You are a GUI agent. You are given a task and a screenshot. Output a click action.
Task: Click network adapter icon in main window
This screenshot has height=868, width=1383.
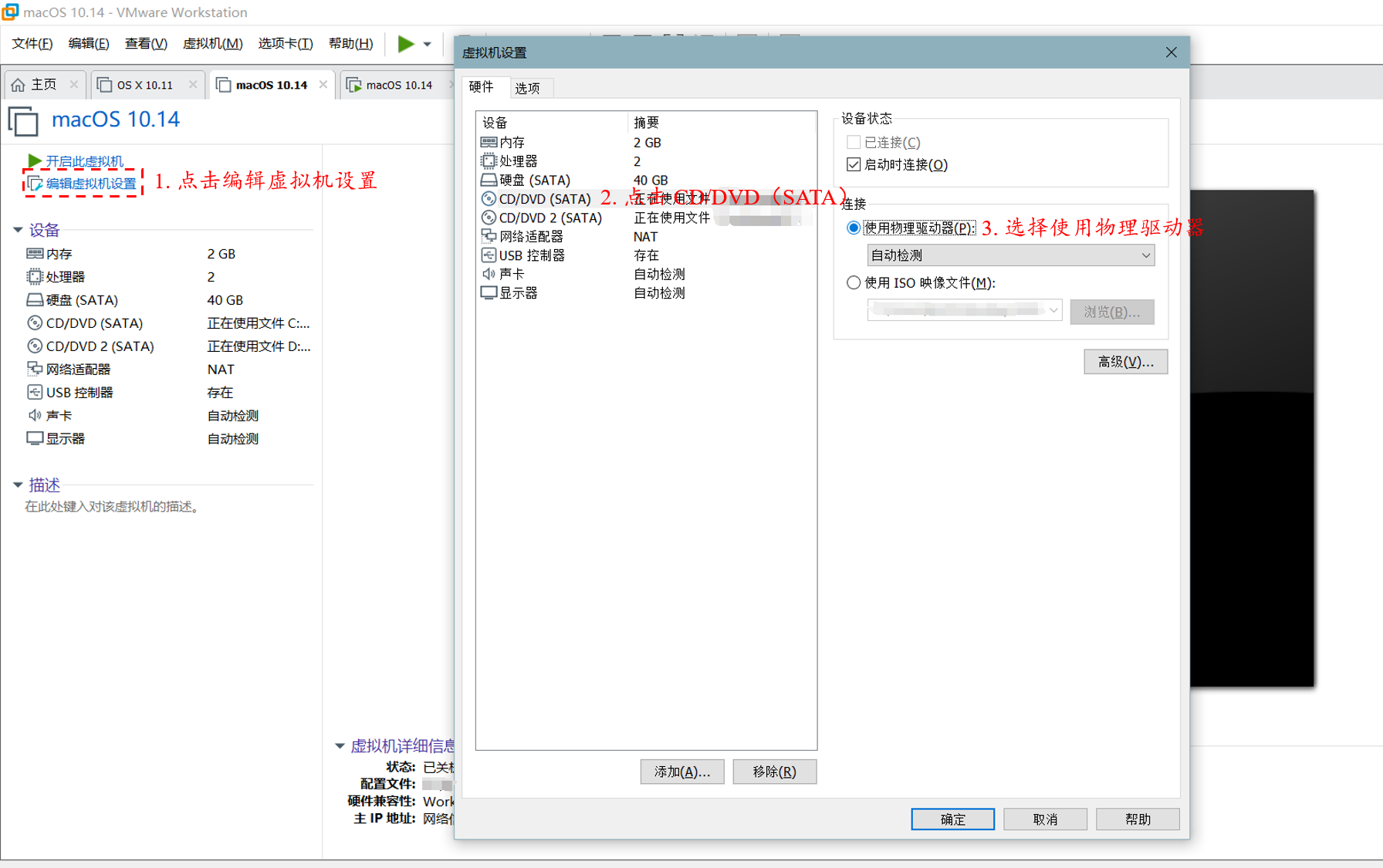[35, 369]
